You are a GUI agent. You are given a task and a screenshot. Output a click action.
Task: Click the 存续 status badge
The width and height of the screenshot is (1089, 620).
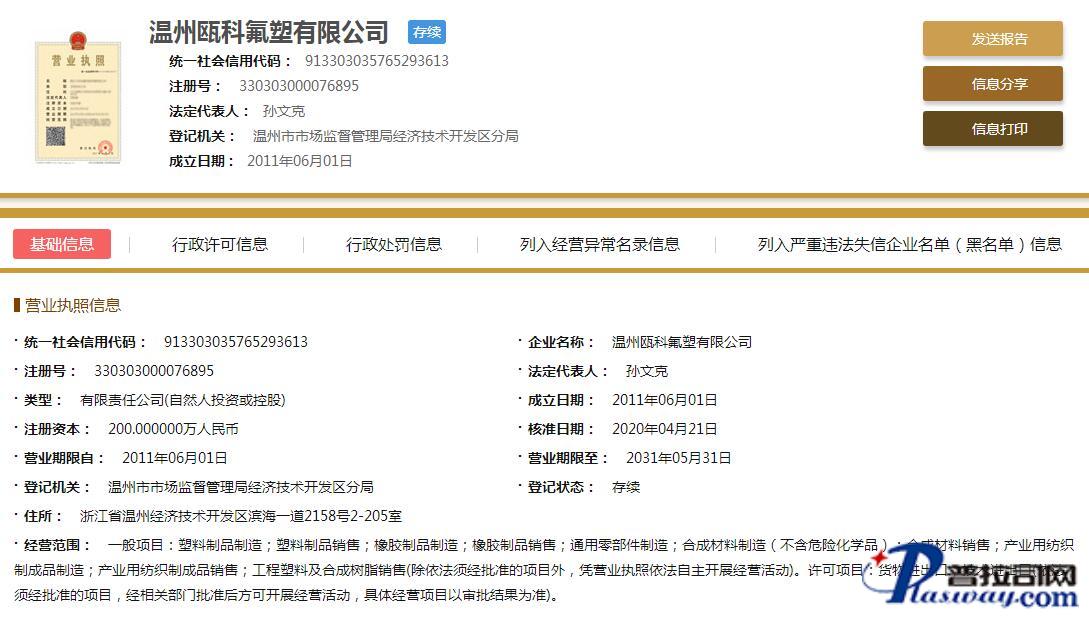click(x=427, y=32)
